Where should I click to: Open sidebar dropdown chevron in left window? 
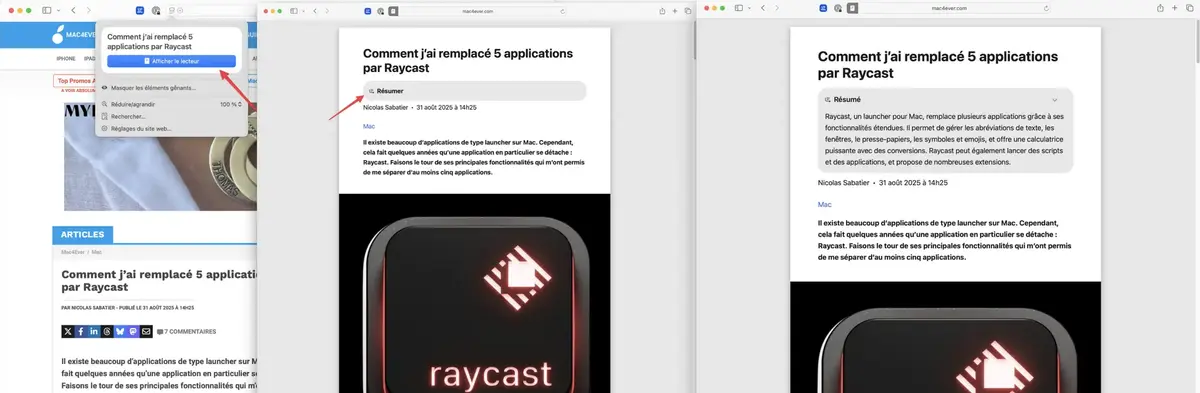(59, 10)
